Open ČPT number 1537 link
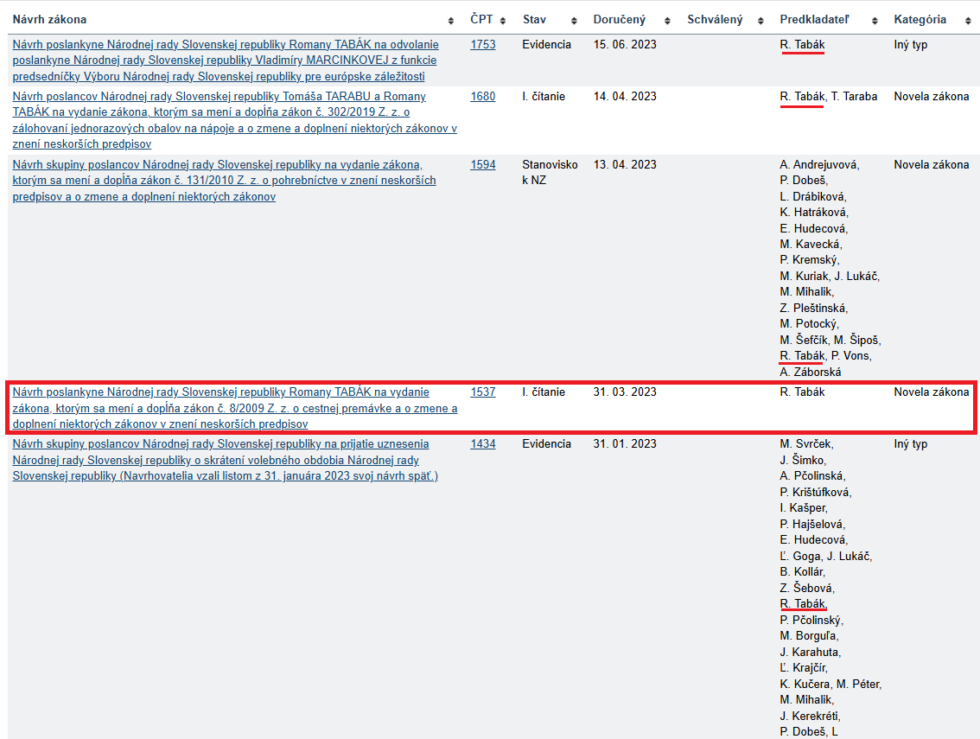The image size is (980, 739). pos(483,393)
